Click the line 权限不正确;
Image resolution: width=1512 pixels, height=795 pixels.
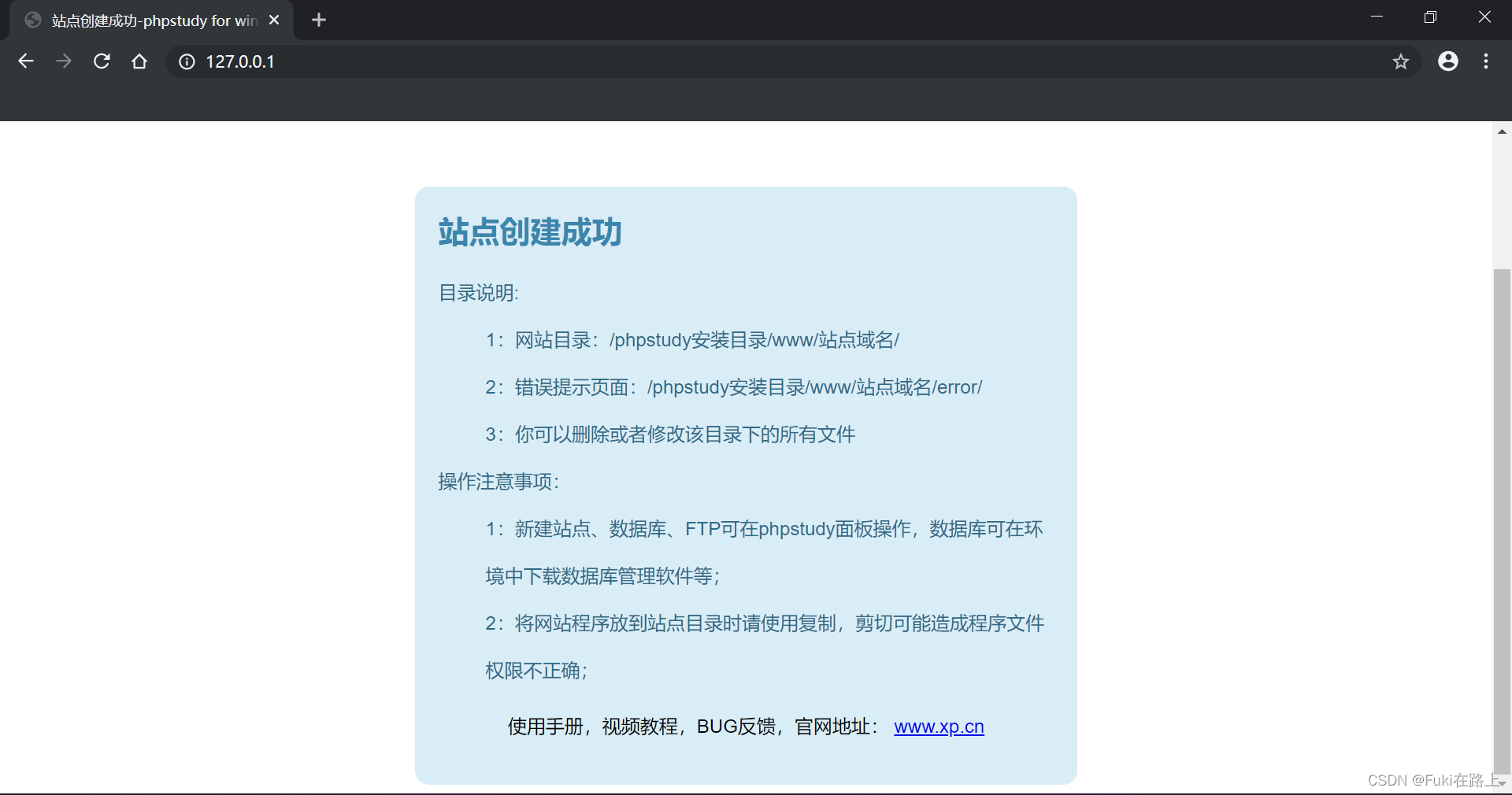[x=536, y=671]
